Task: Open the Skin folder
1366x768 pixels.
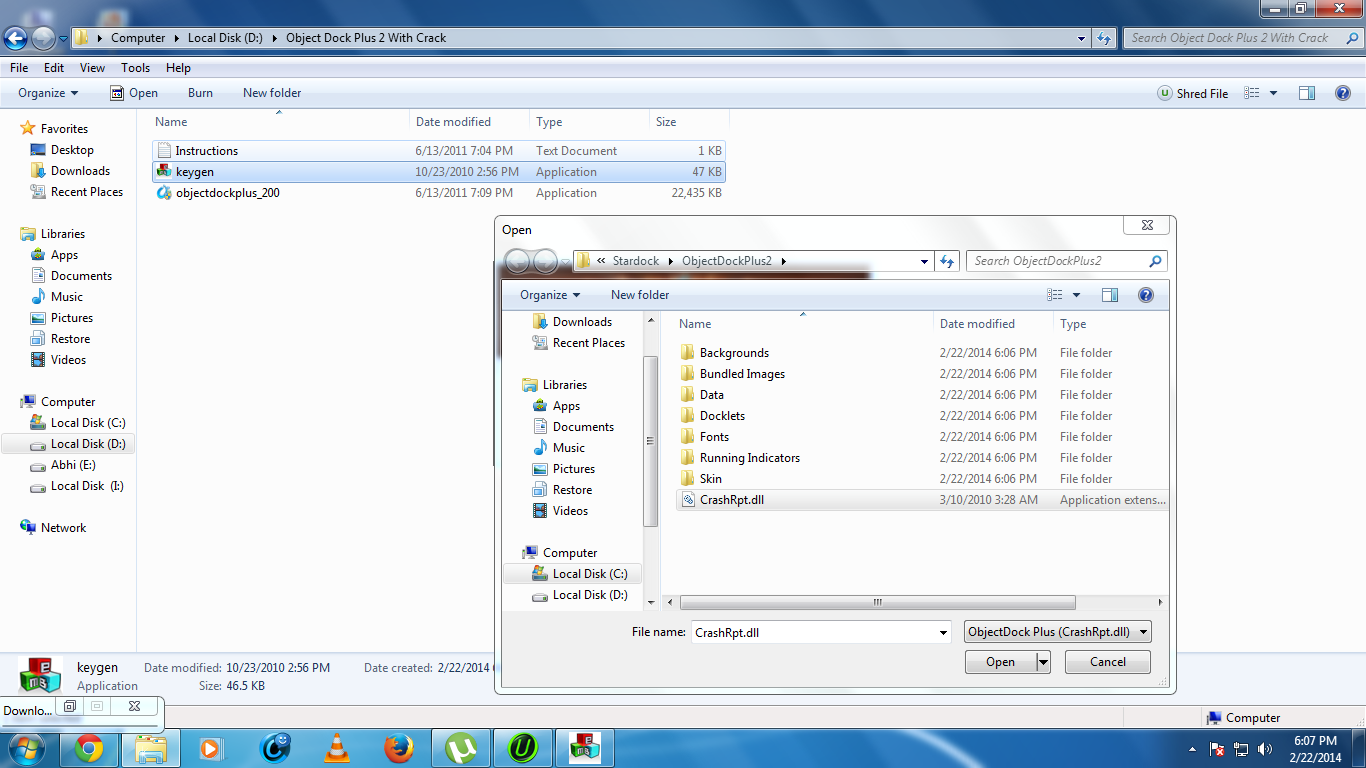Action: pos(710,479)
